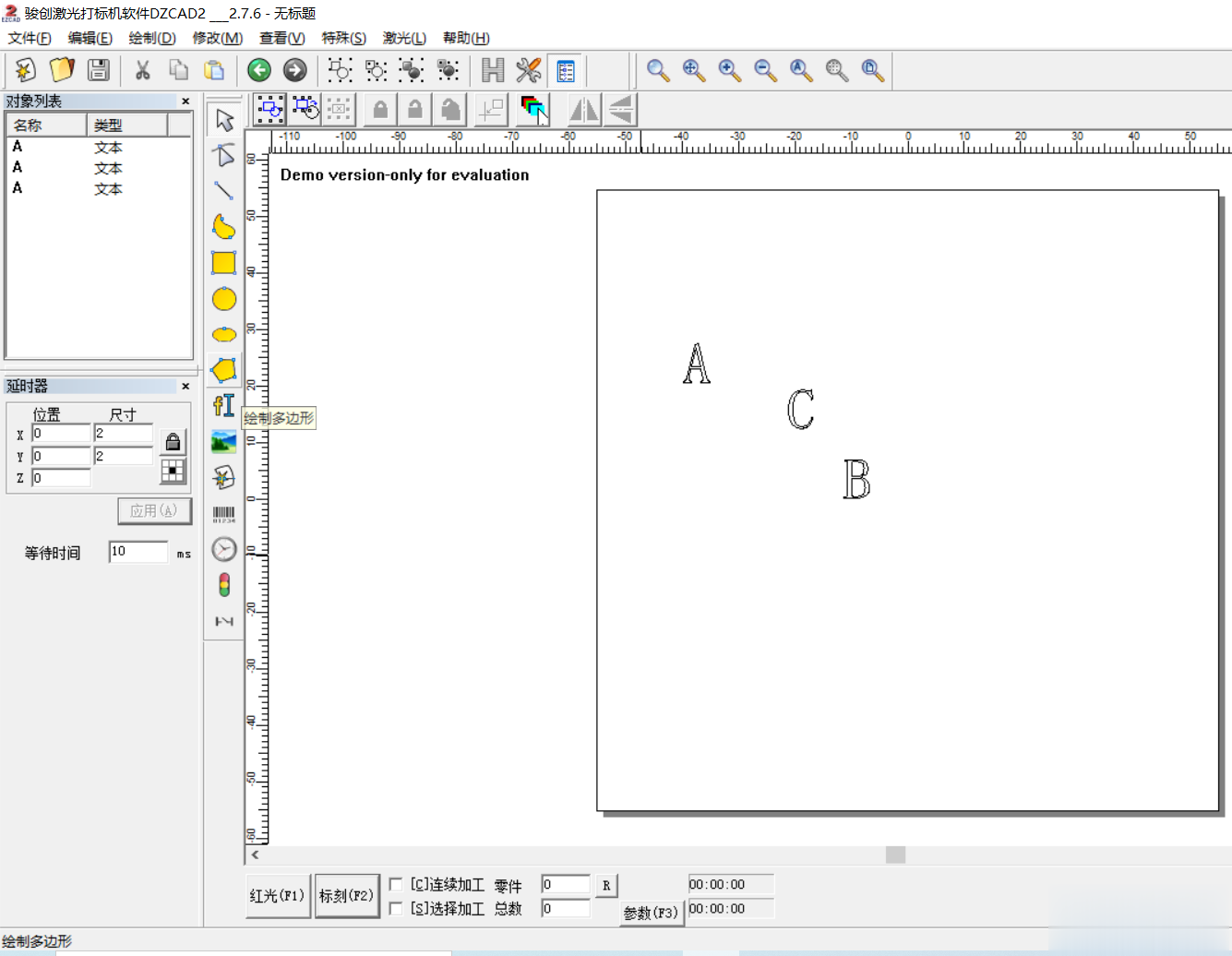1232x956 pixels.
Task: Click the 标刻(F2) button
Action: (347, 896)
